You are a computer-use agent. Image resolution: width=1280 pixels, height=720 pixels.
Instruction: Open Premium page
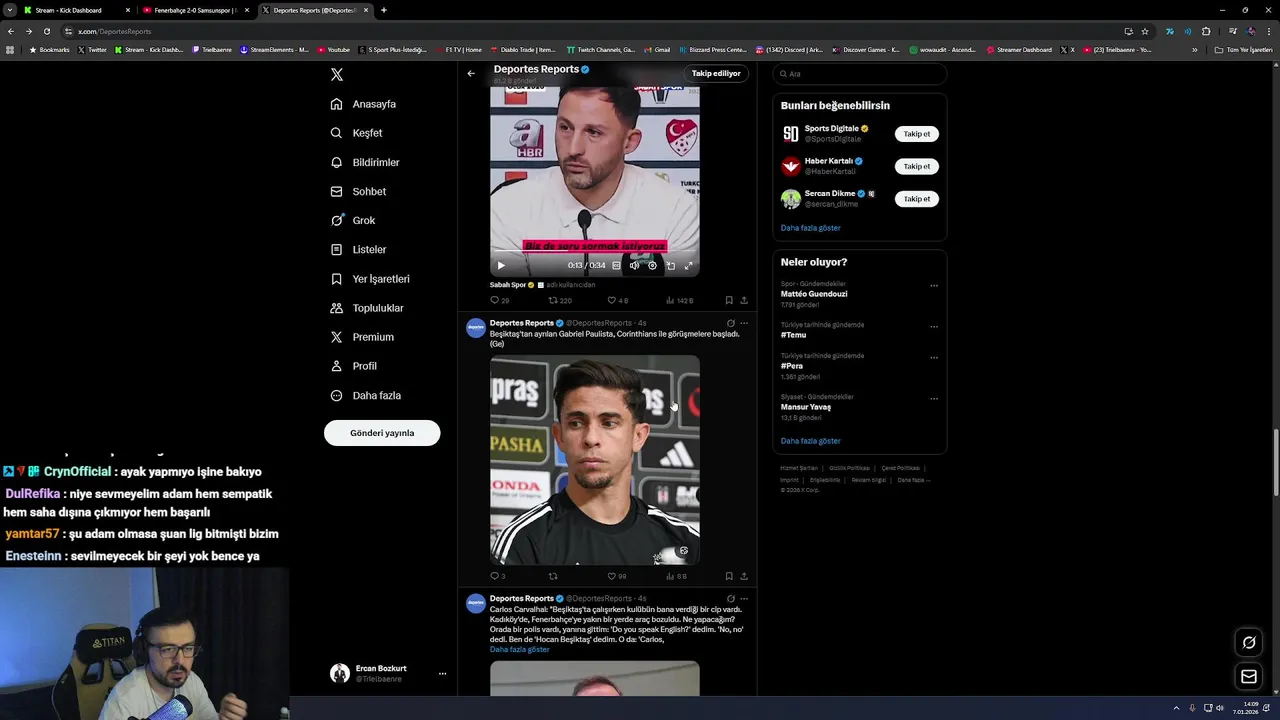point(362,337)
